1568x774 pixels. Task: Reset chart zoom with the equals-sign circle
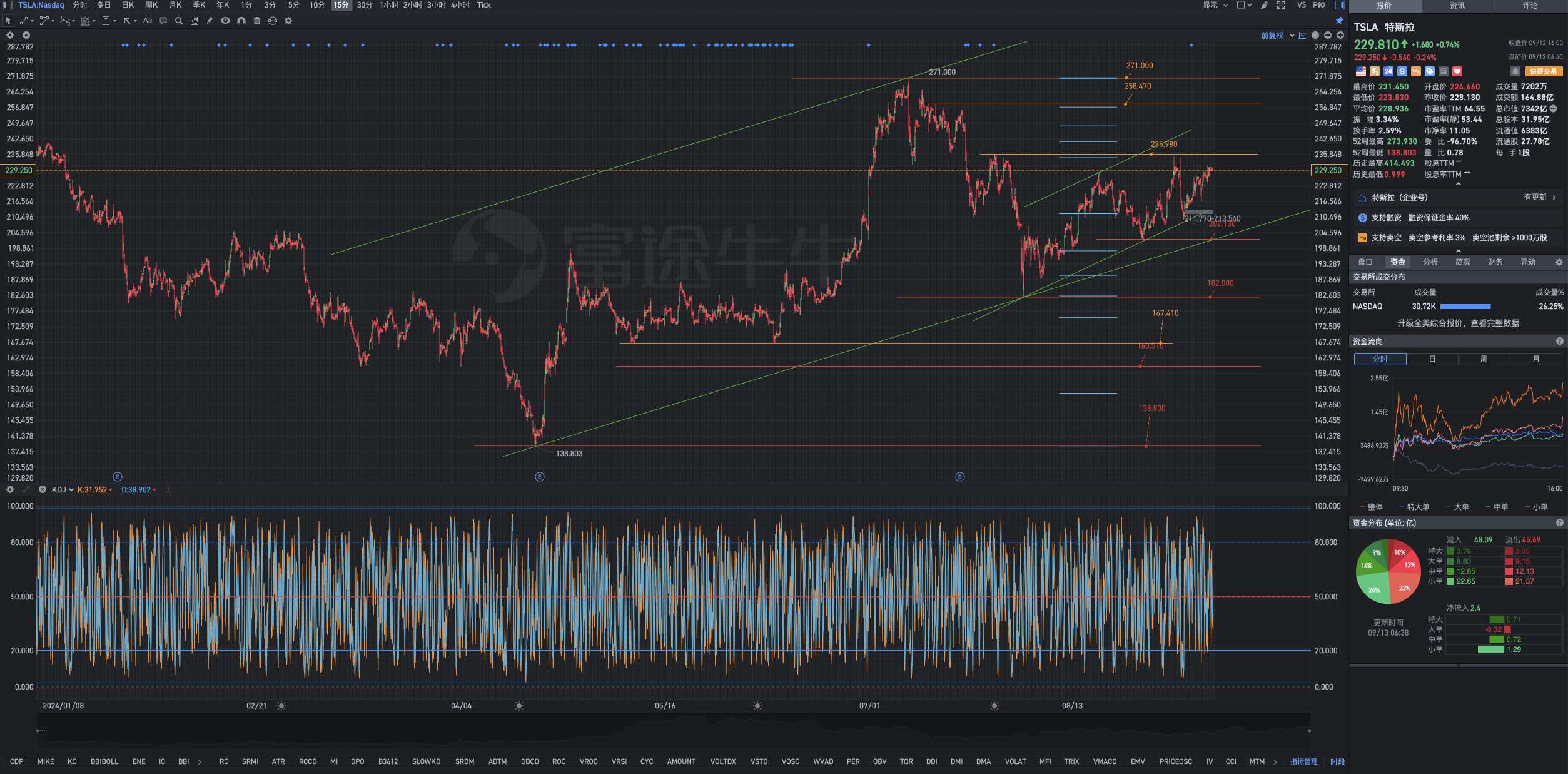coord(1315,36)
